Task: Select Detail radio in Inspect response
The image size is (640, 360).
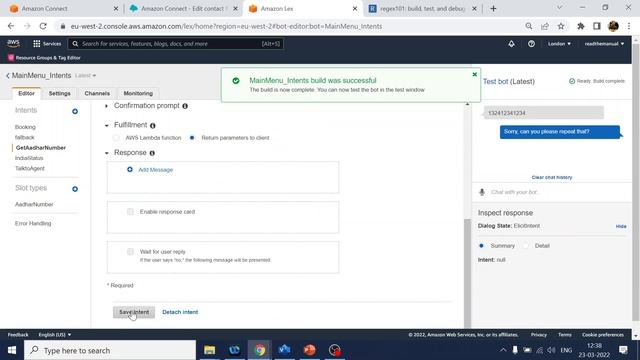Action: pos(526,246)
